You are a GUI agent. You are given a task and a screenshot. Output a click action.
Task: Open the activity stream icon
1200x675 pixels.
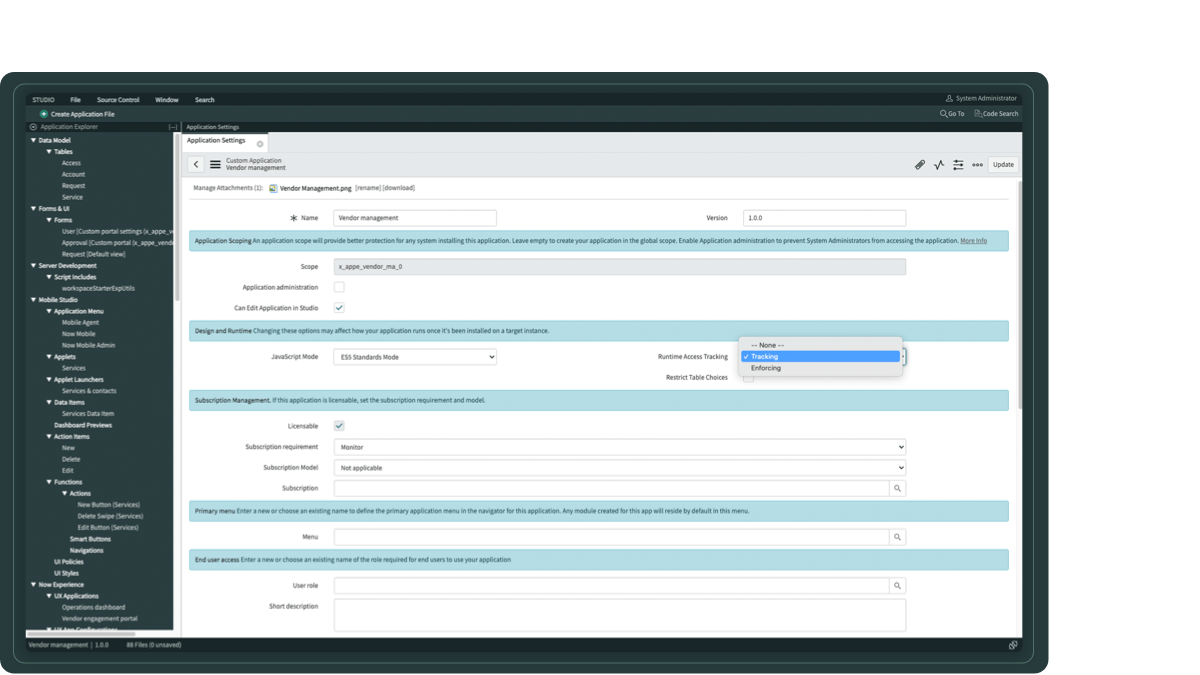939,165
